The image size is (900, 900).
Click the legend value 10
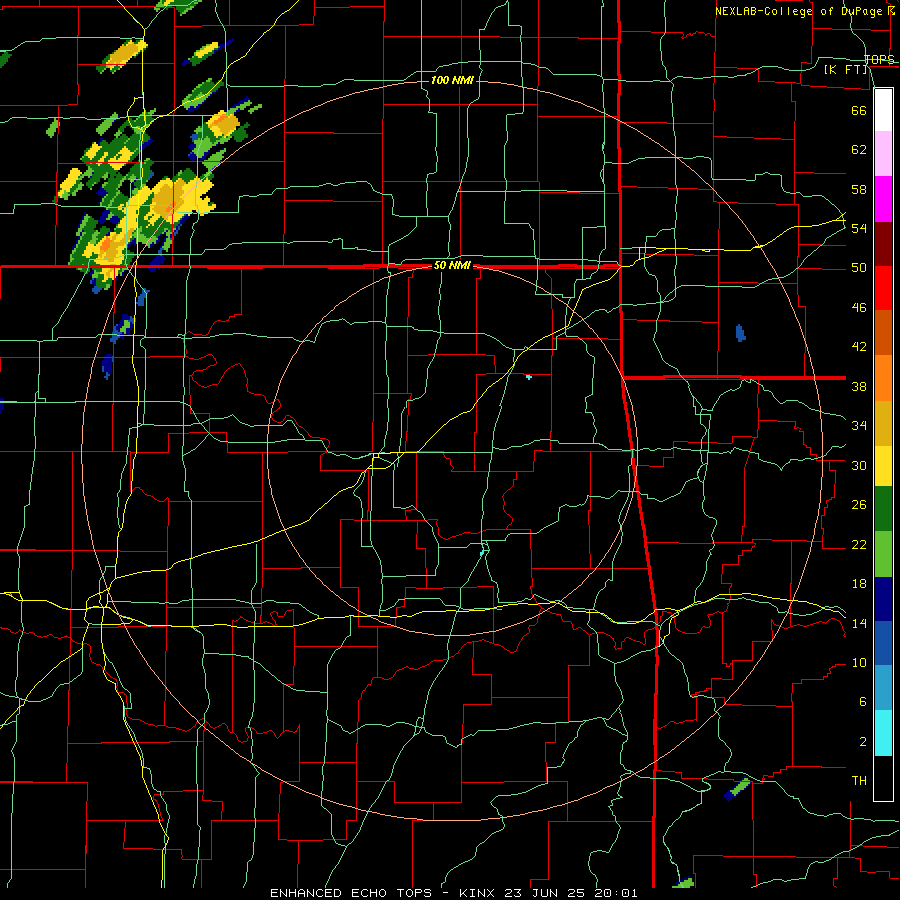pyautogui.click(x=859, y=662)
